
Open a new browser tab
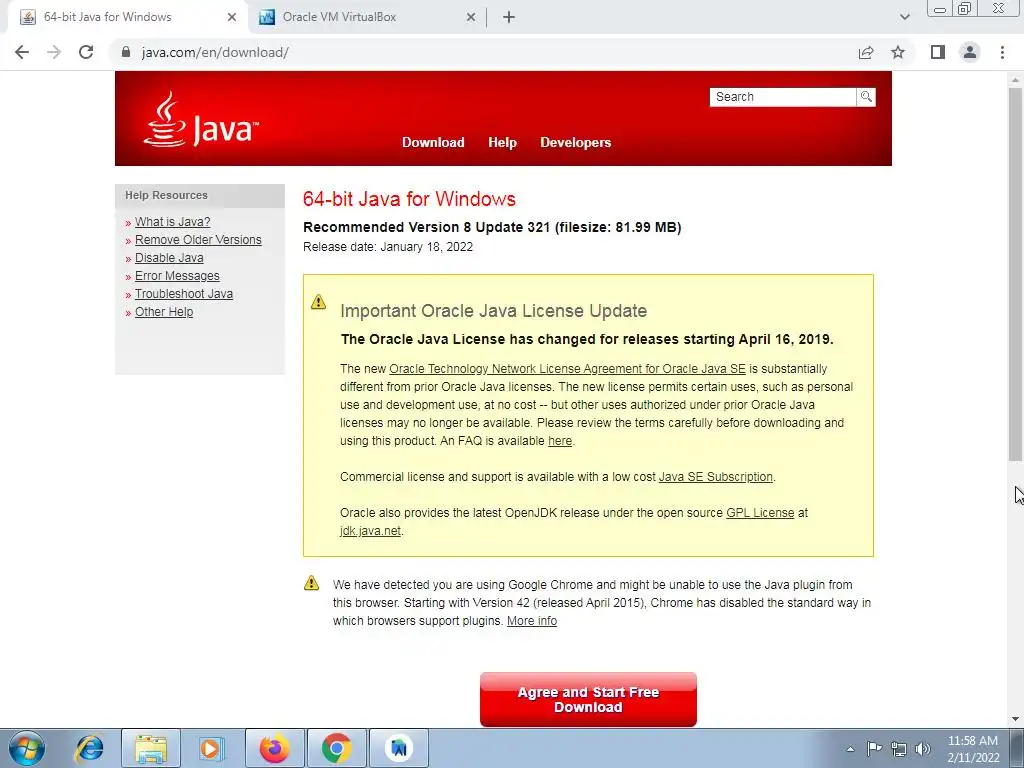[x=509, y=18]
